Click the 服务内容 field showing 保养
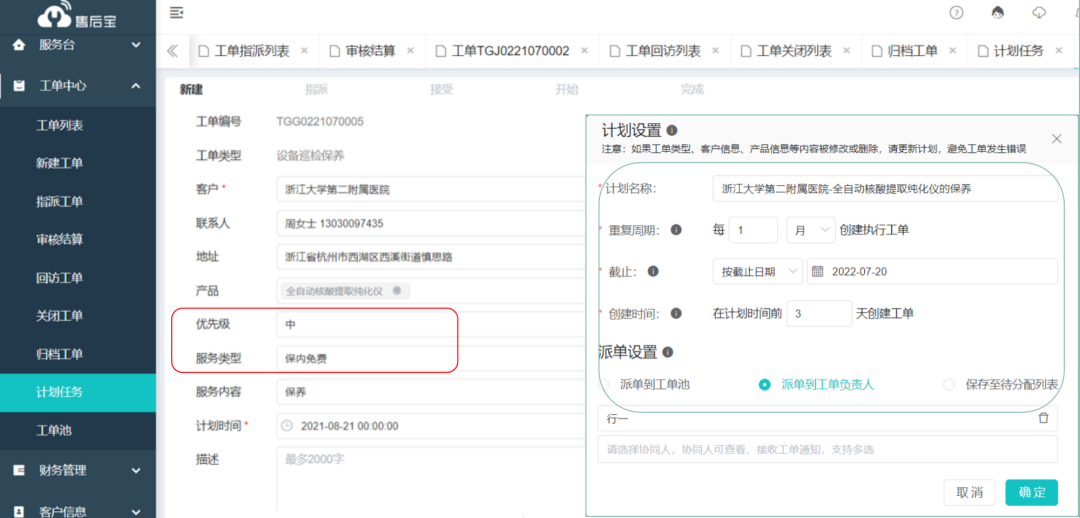Screen dimensions: 1080x518 [x=430, y=392]
